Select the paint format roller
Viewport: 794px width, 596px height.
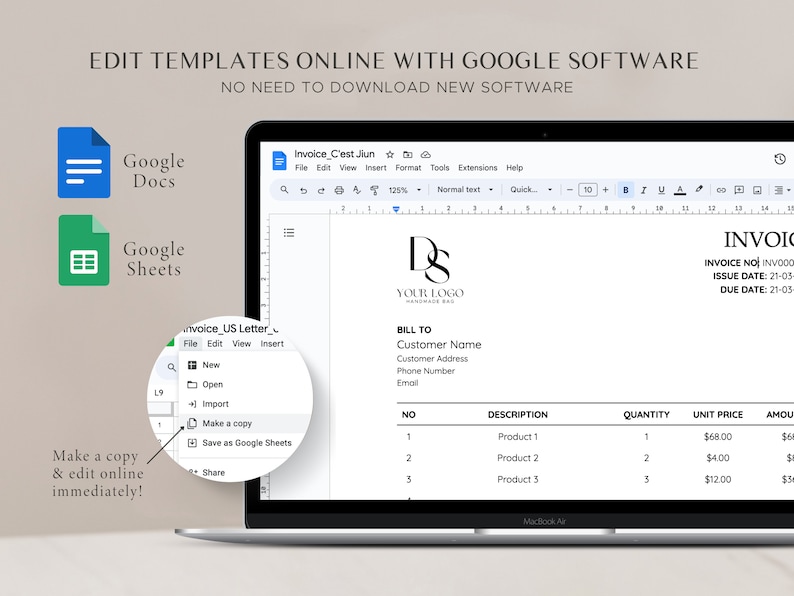pos(374,190)
